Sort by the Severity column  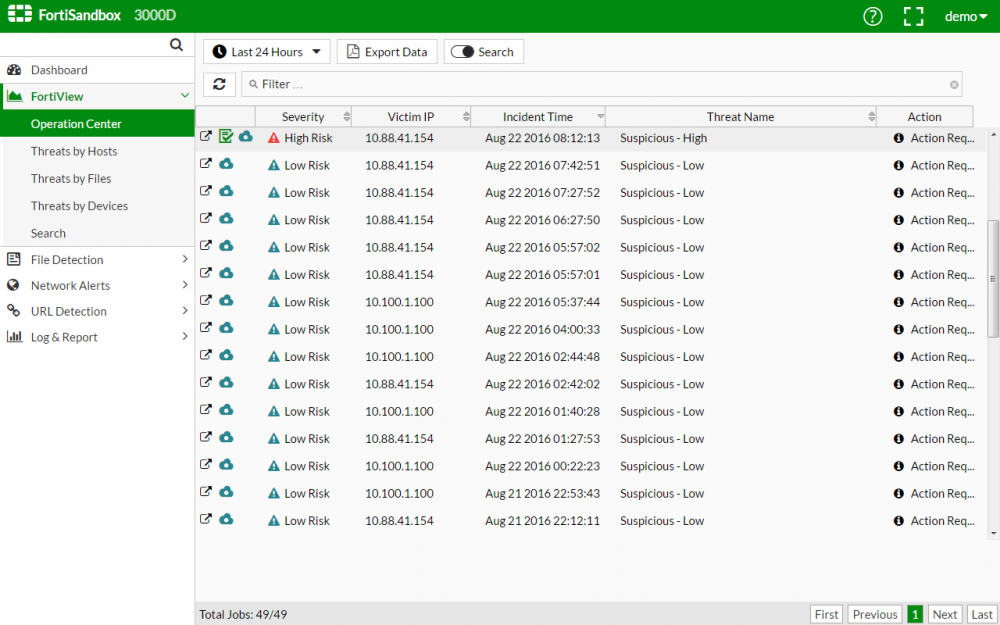tap(304, 117)
